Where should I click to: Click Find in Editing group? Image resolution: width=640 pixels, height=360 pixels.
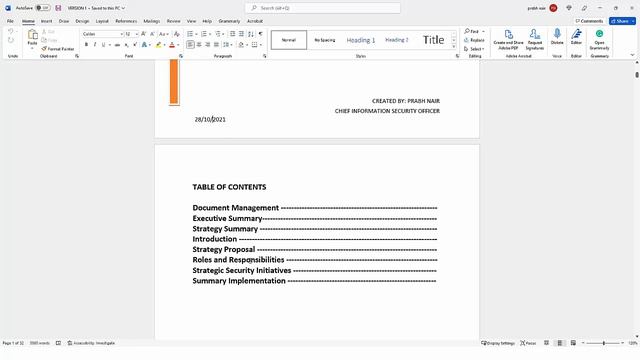(472, 31)
